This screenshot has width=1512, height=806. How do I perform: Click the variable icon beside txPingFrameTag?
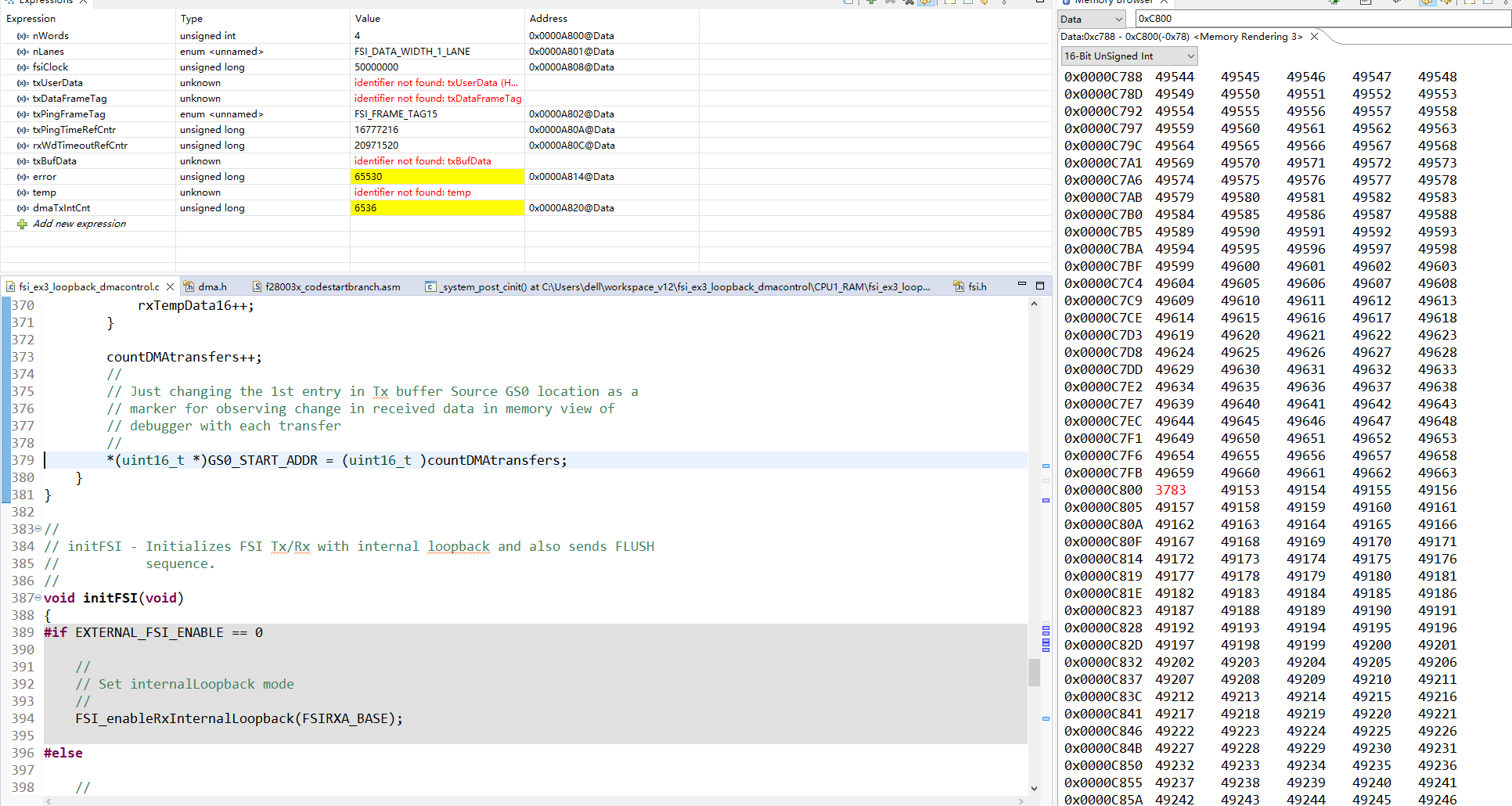click(23, 114)
